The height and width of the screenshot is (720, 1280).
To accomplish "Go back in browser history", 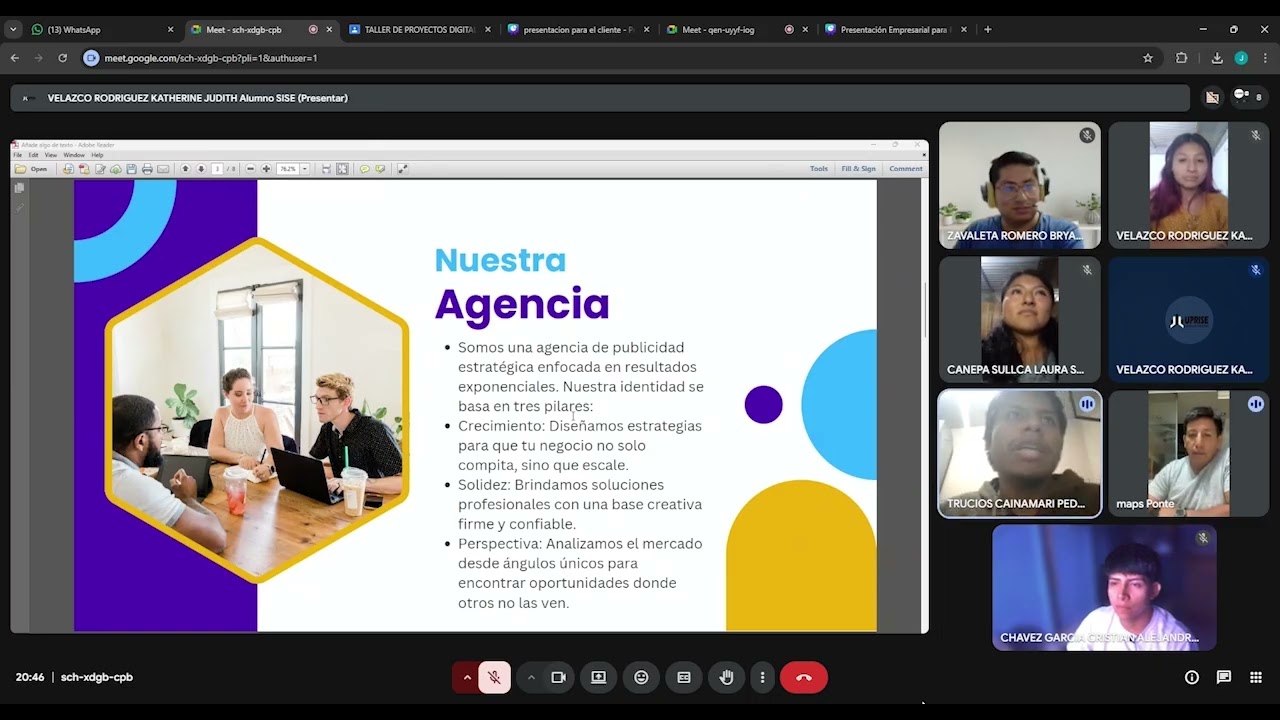I will click(x=15, y=58).
